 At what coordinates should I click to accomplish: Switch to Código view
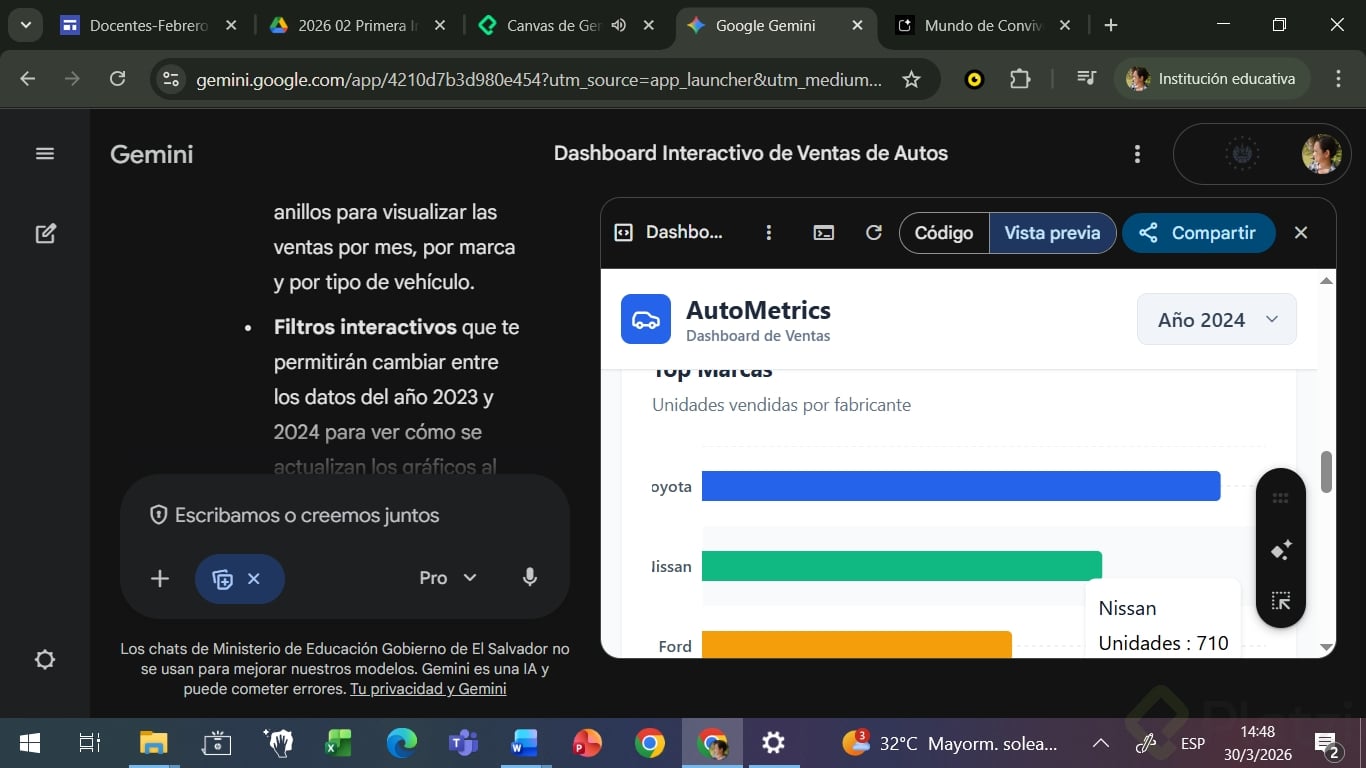[x=944, y=233]
